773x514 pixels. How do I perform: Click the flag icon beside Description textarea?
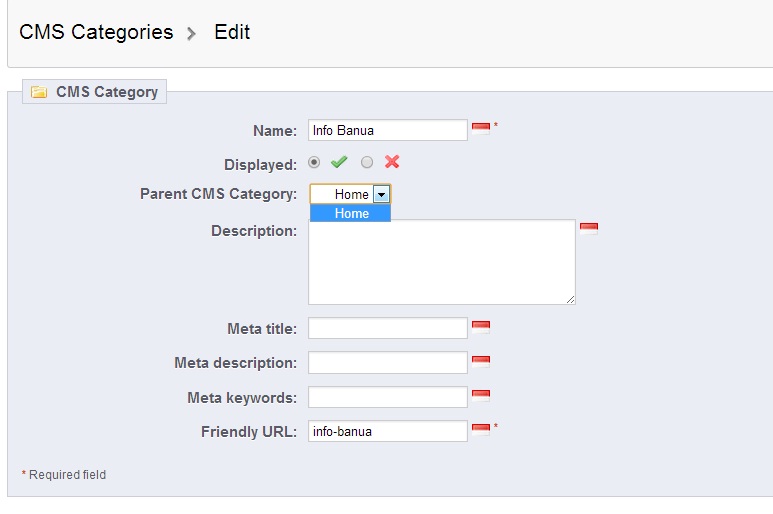pos(589,228)
